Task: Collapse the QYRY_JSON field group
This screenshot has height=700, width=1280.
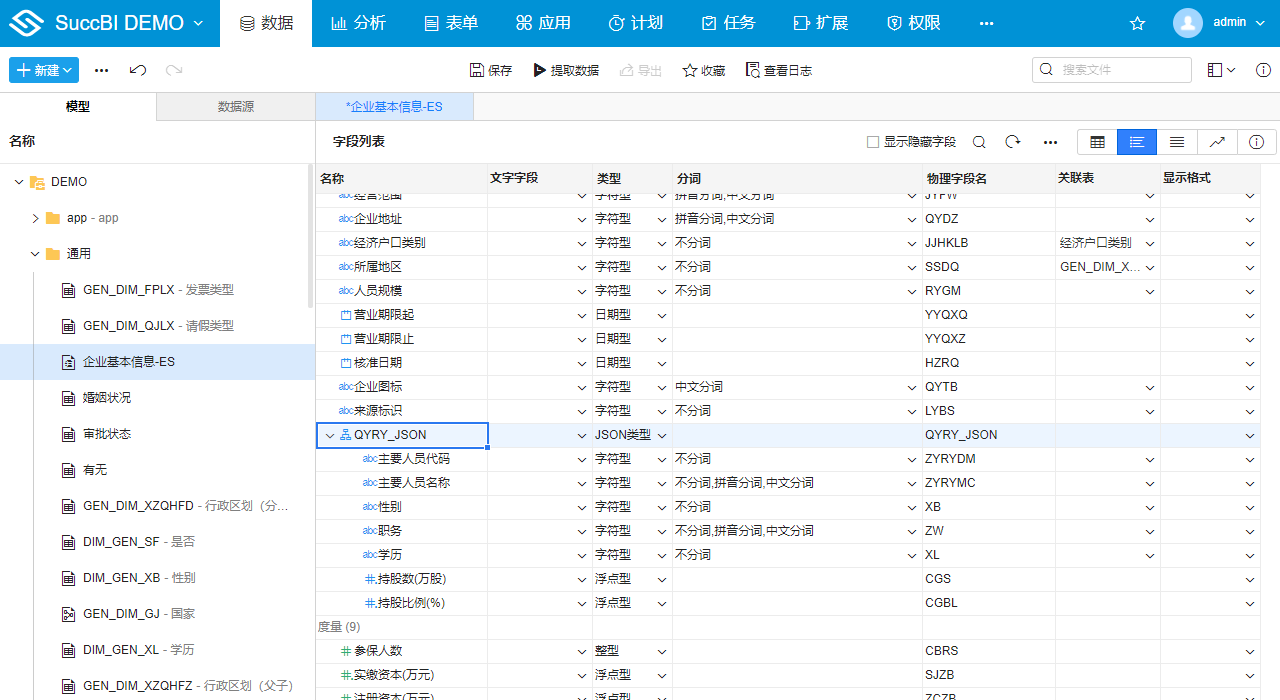Action: pos(330,435)
